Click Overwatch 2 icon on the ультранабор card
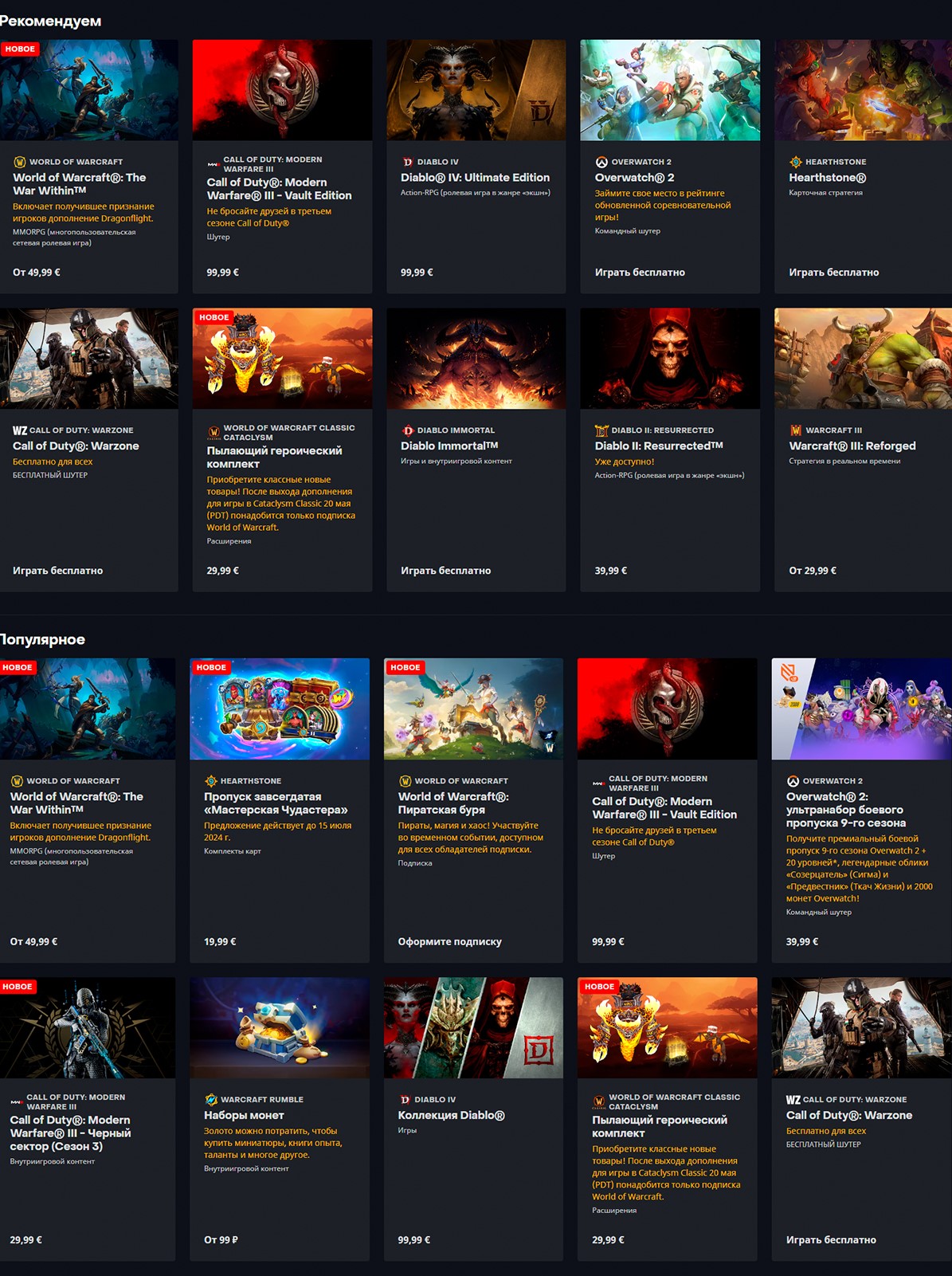 (793, 781)
